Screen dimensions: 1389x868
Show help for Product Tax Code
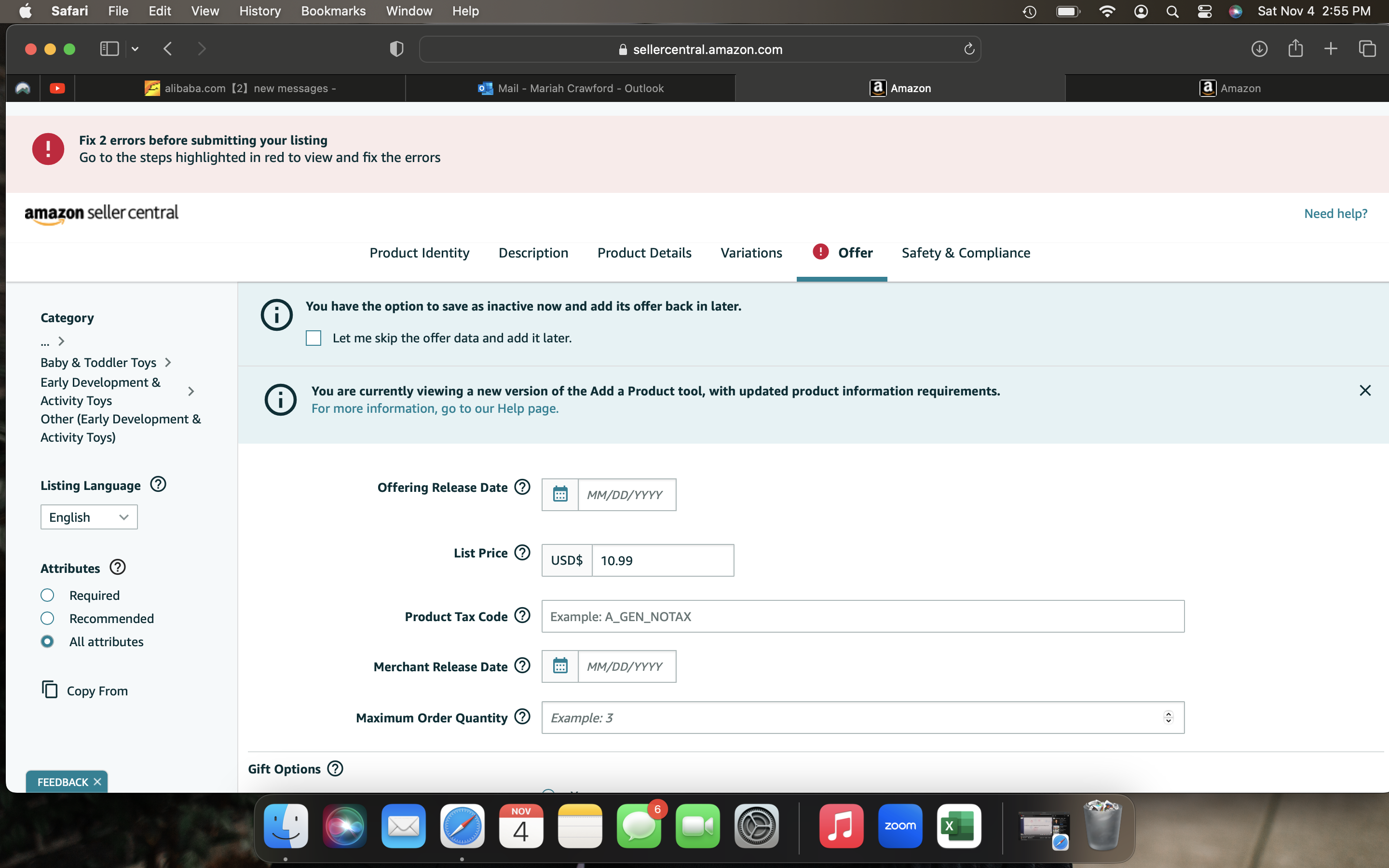coord(522,615)
